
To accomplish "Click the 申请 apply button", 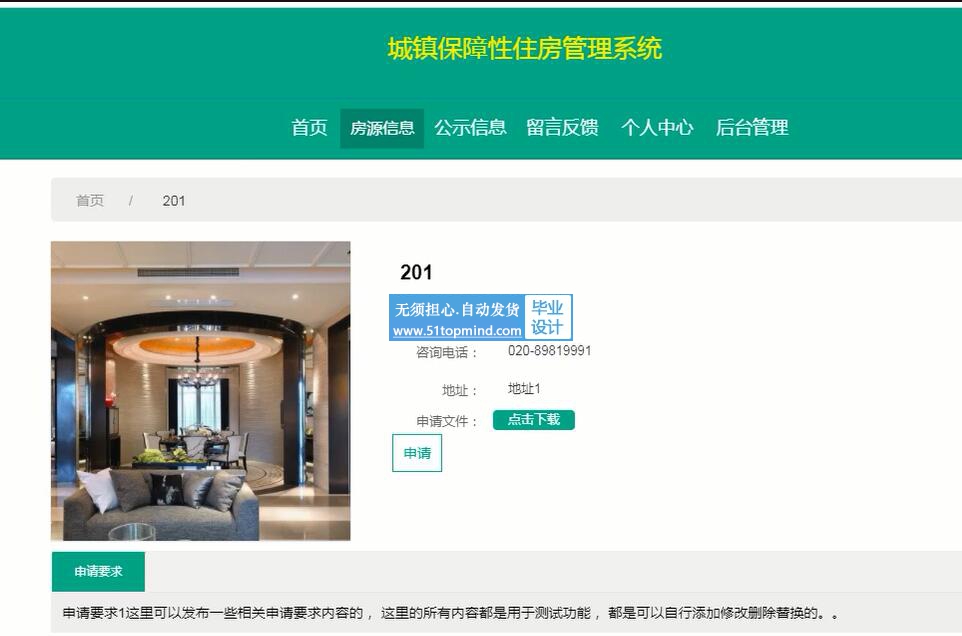I will tap(417, 453).
